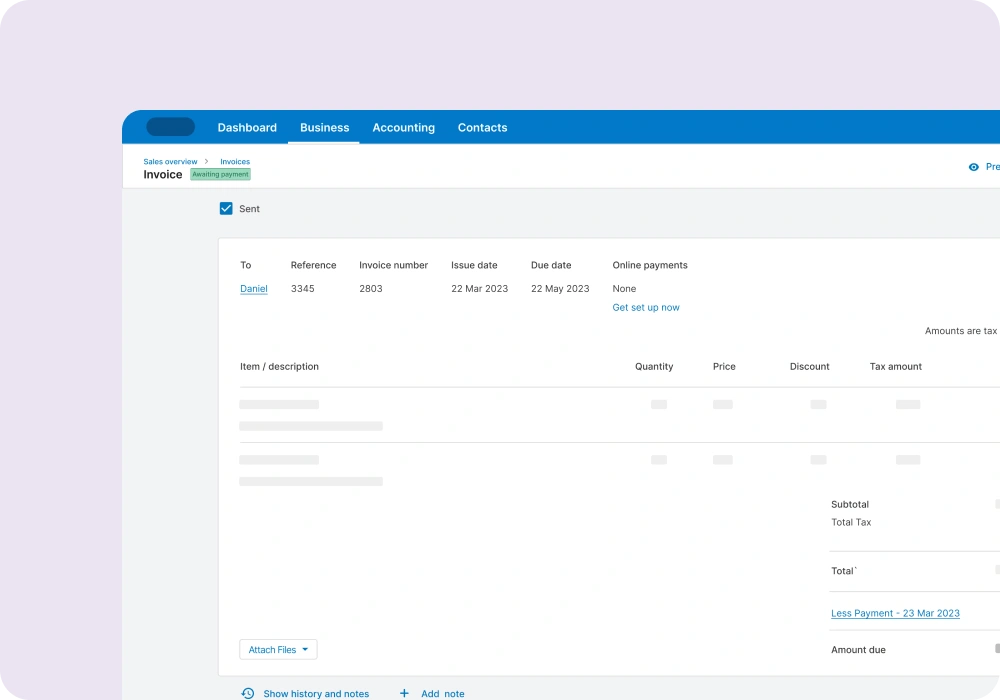Screen dimensions: 1000x700
Task: Click Get set up now link
Action: (x=645, y=307)
